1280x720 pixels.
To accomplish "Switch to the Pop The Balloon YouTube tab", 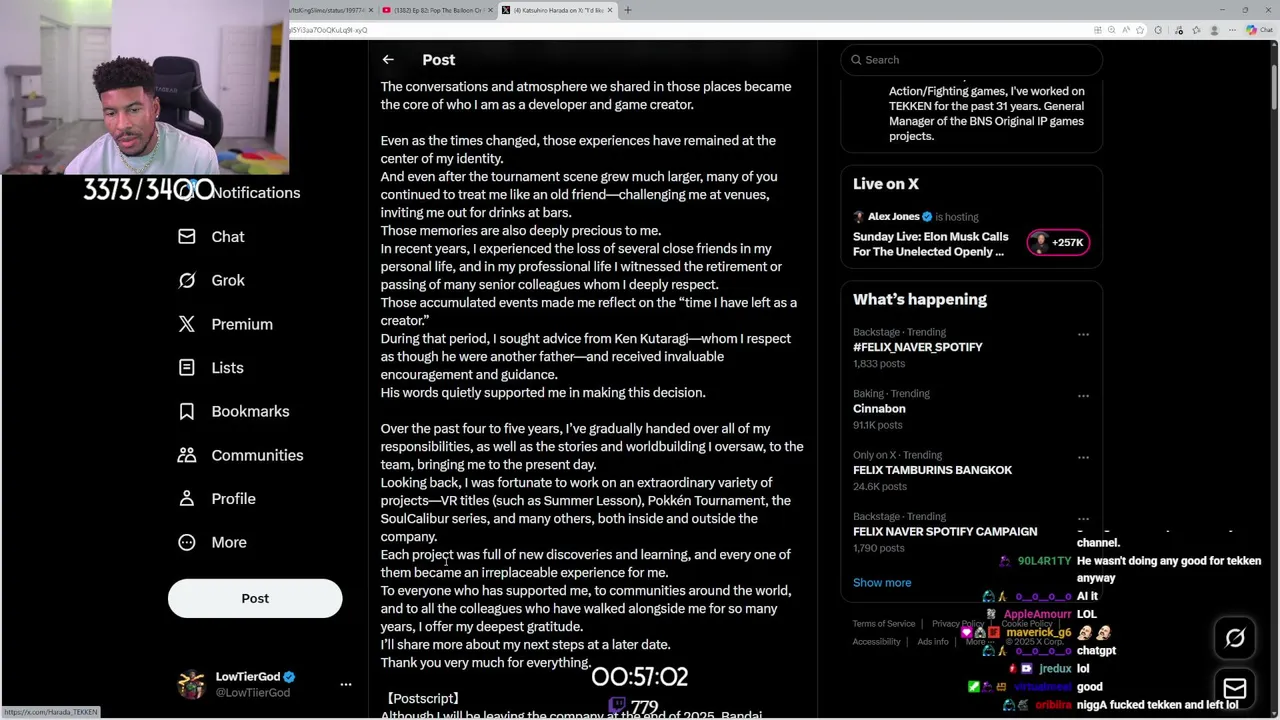I will pyautogui.click(x=437, y=10).
